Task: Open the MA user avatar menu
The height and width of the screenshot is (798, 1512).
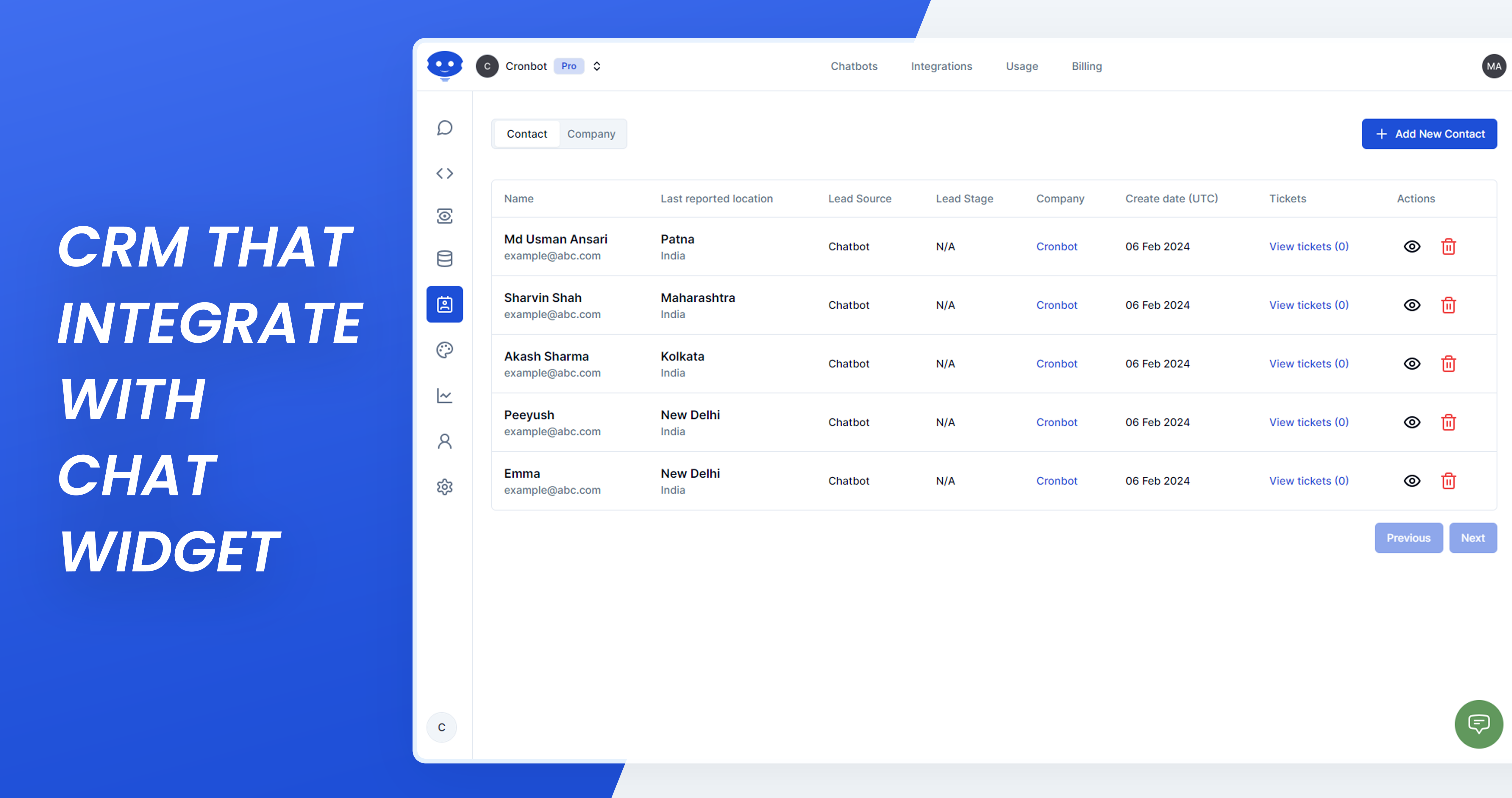Action: coord(1493,66)
